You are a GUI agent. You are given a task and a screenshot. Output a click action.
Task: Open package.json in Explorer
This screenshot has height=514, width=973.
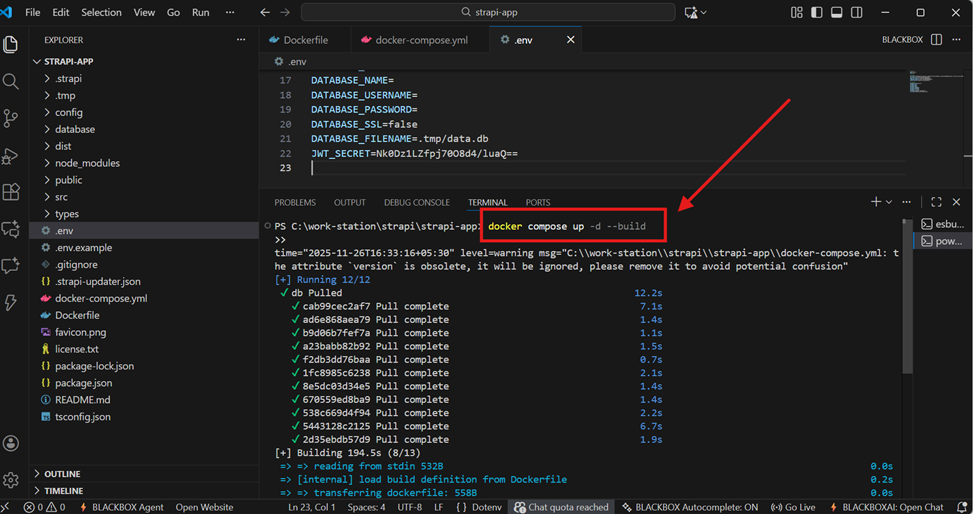click(144, 383)
